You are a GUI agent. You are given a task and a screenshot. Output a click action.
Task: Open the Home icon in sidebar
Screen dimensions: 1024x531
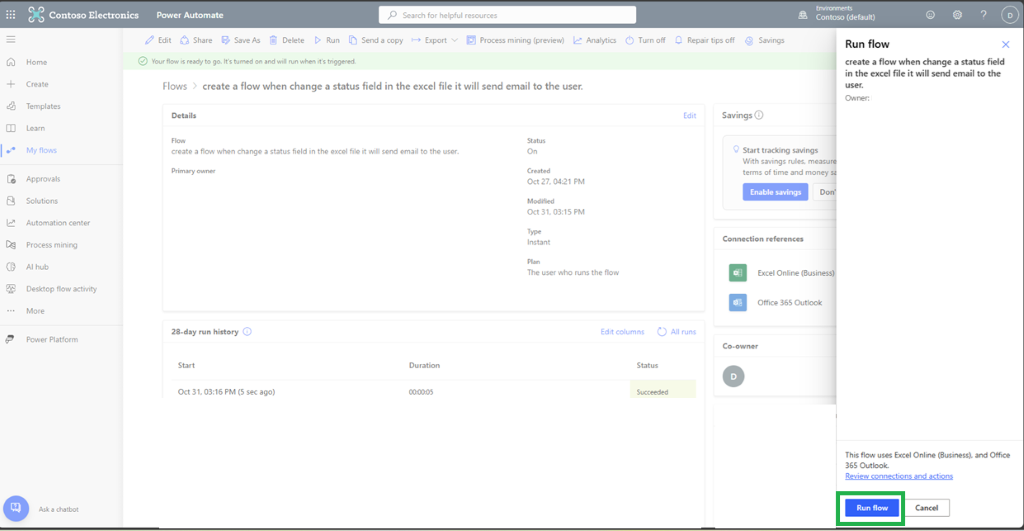click(10, 62)
